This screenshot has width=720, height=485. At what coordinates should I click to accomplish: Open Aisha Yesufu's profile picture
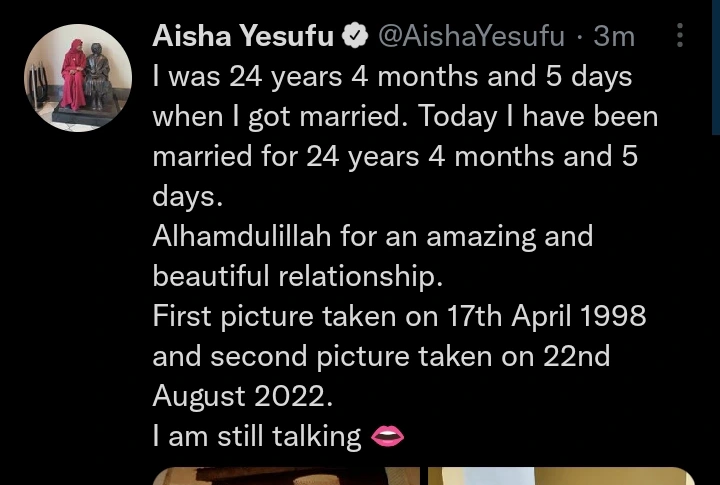(78, 77)
